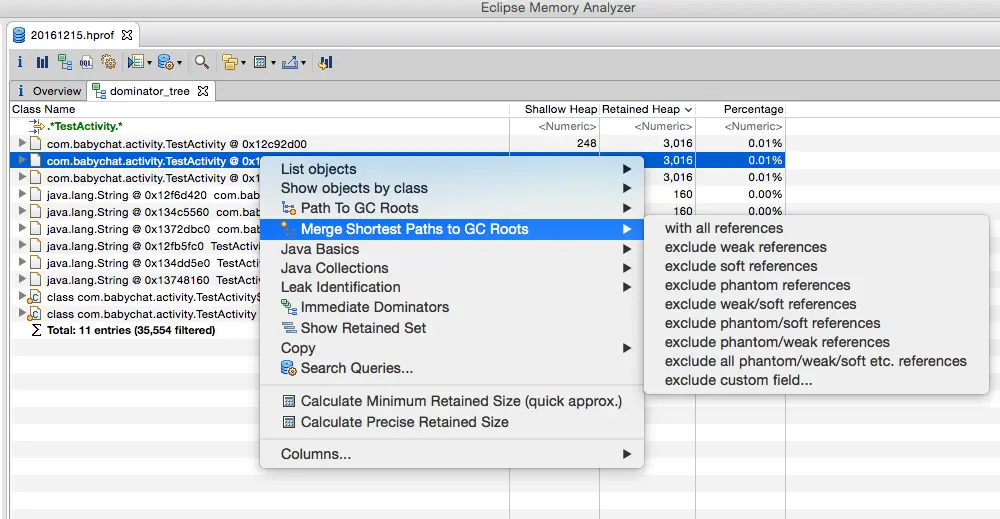Edit the .*TestActivity.* class name filter
This screenshot has height=519, width=1000.
(x=85, y=126)
